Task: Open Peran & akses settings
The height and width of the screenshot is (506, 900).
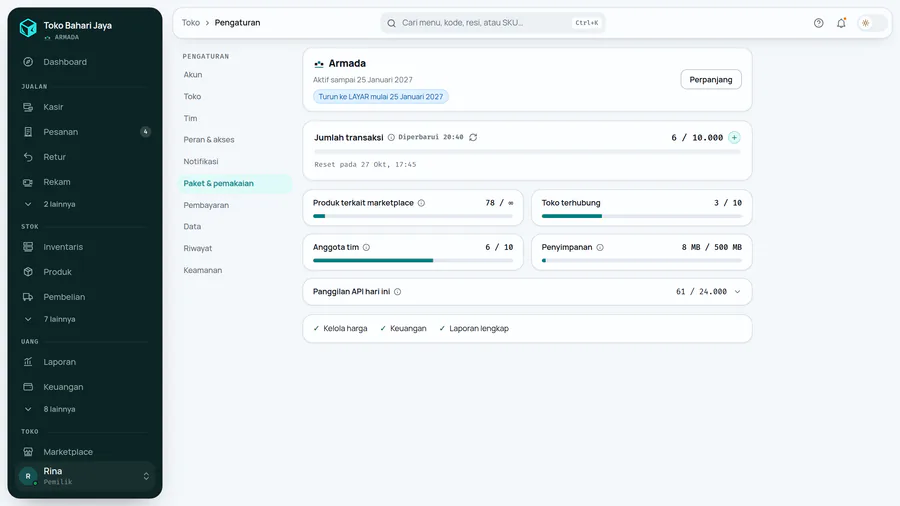Action: coord(235,139)
